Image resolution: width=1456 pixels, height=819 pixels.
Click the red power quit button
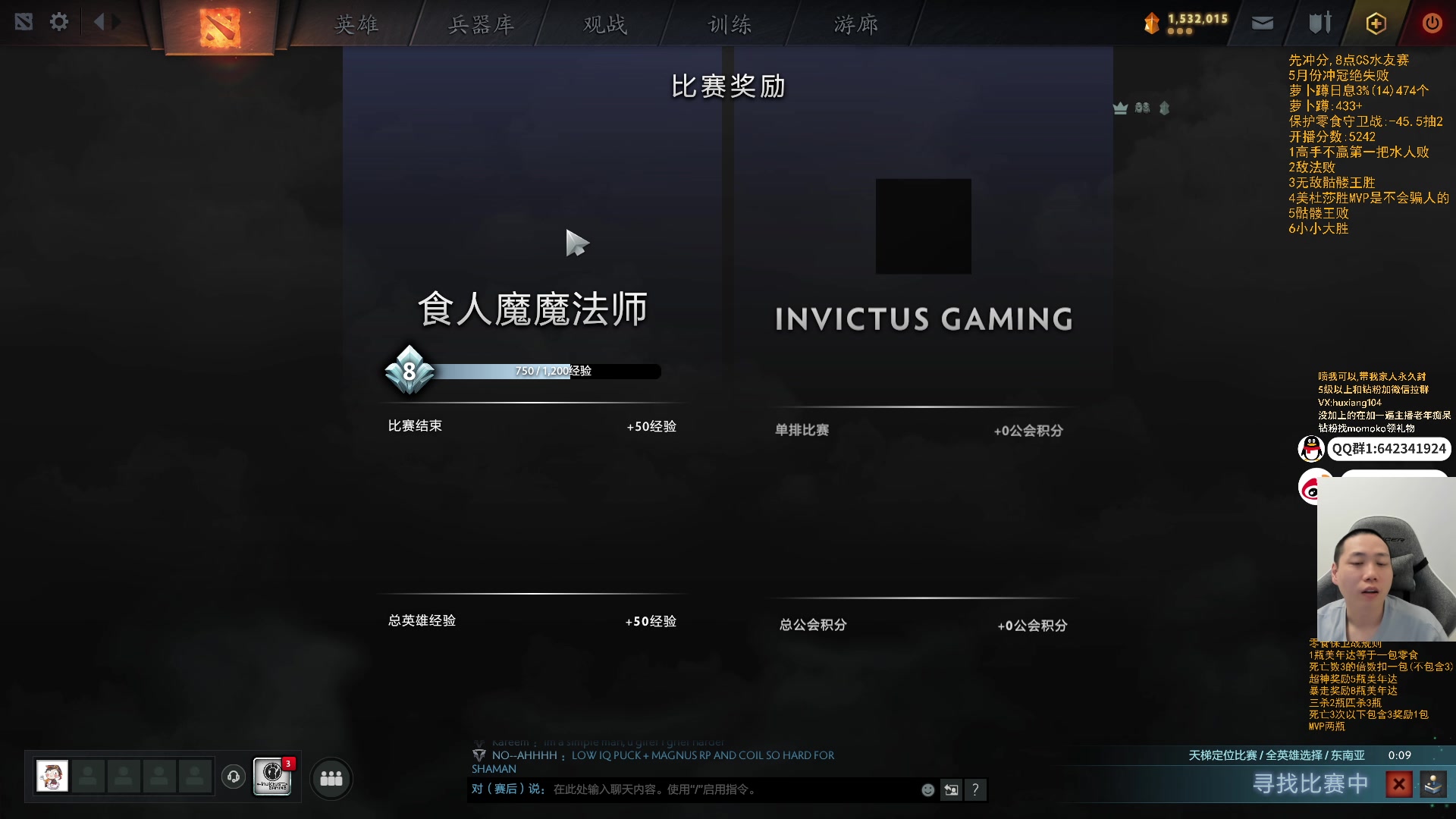(1432, 23)
